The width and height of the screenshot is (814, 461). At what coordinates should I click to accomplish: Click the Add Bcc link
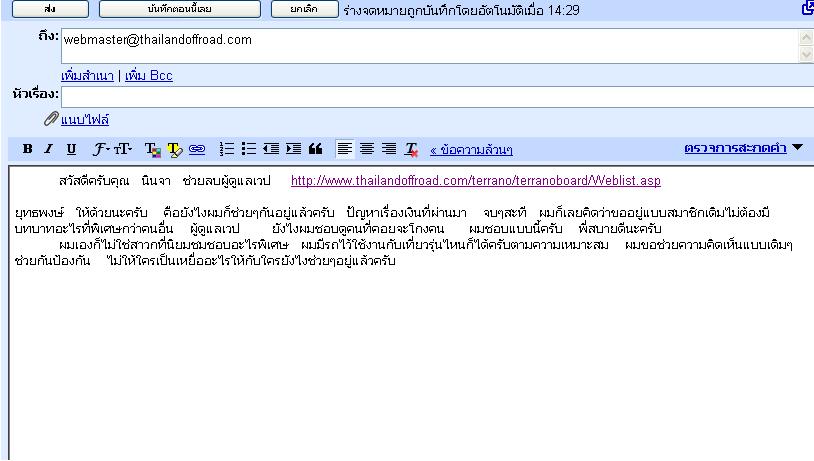point(148,76)
